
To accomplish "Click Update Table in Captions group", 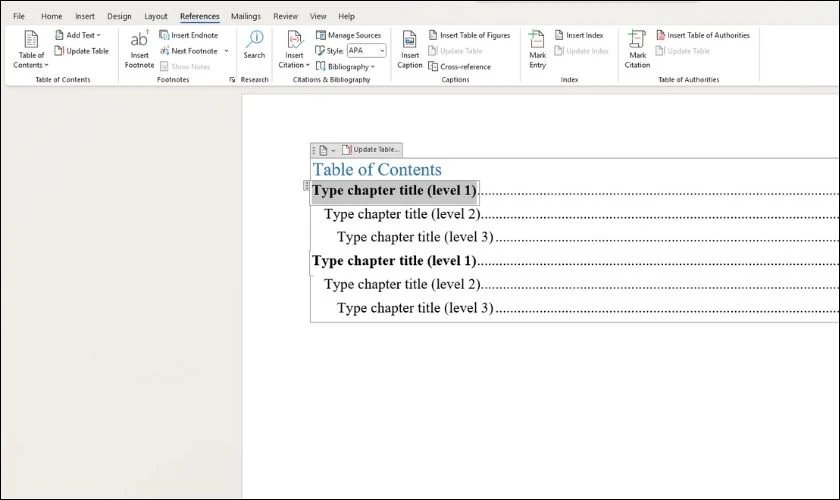I will tap(456, 51).
